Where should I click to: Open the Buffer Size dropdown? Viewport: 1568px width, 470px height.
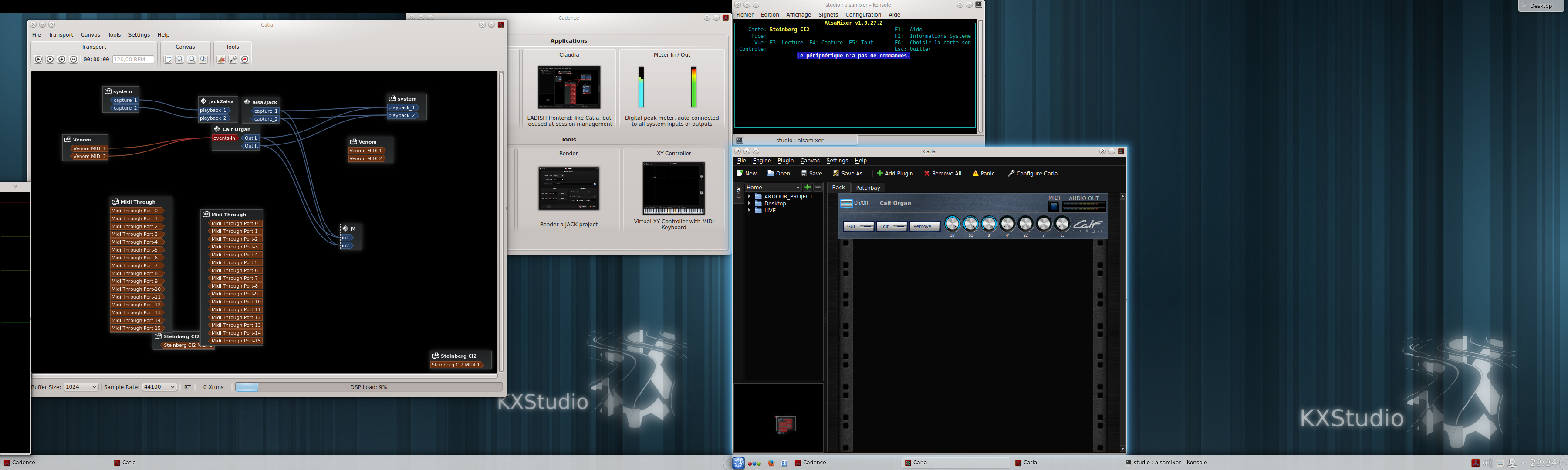pyautogui.click(x=81, y=387)
